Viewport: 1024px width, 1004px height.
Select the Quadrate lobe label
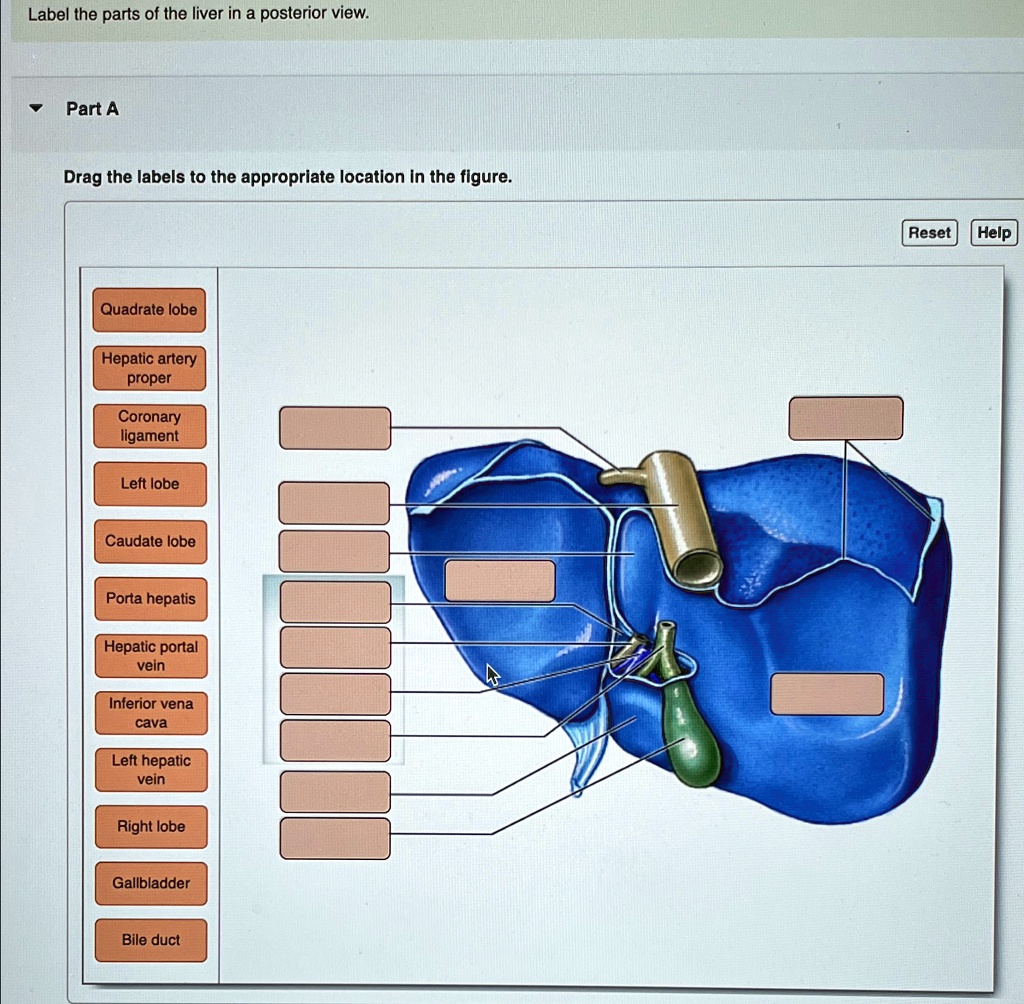tap(148, 310)
